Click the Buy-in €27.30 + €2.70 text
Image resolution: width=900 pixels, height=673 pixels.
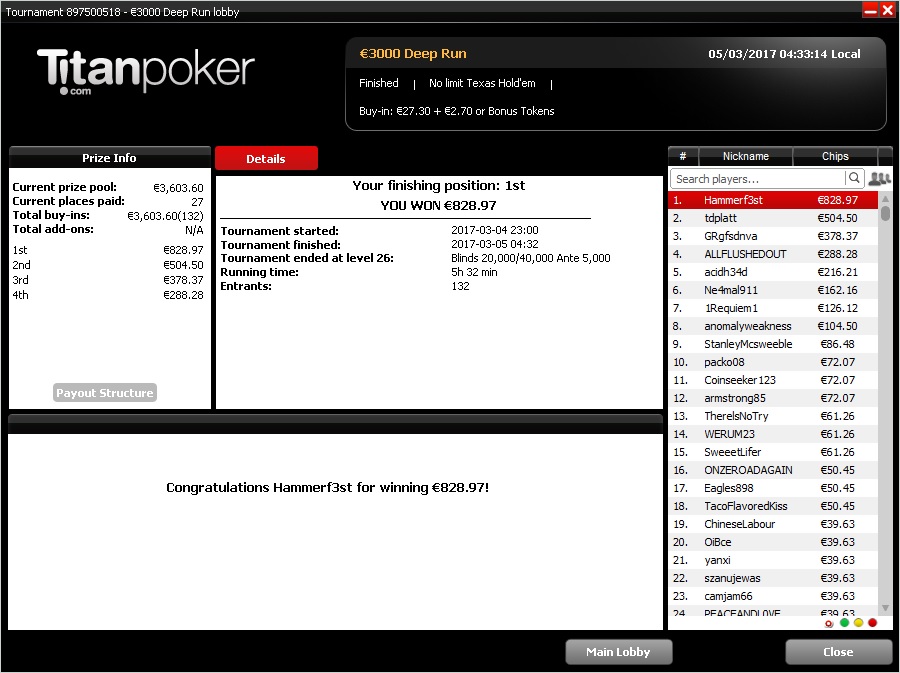click(x=457, y=111)
